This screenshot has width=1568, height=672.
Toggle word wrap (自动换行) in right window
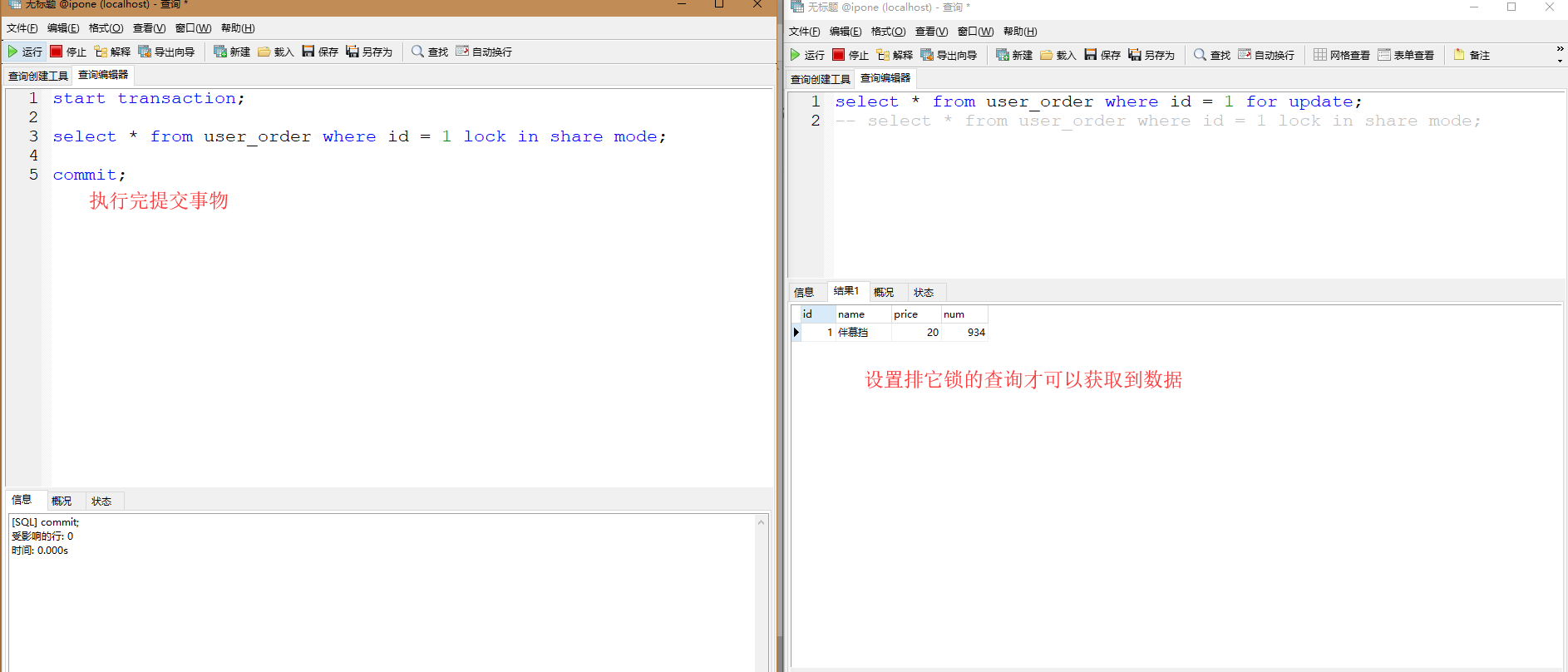(x=1266, y=55)
